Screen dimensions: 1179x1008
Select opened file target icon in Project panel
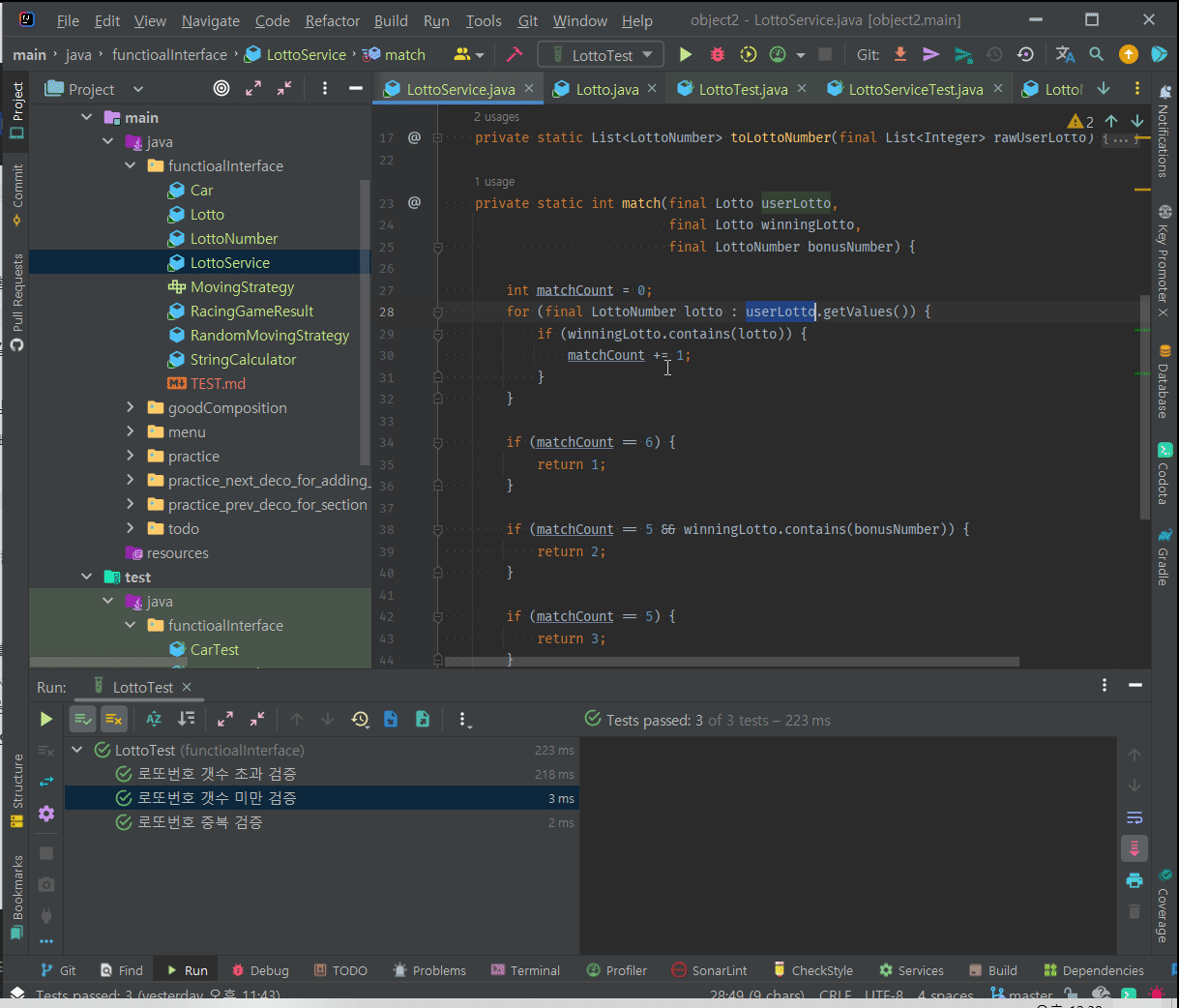tap(221, 89)
